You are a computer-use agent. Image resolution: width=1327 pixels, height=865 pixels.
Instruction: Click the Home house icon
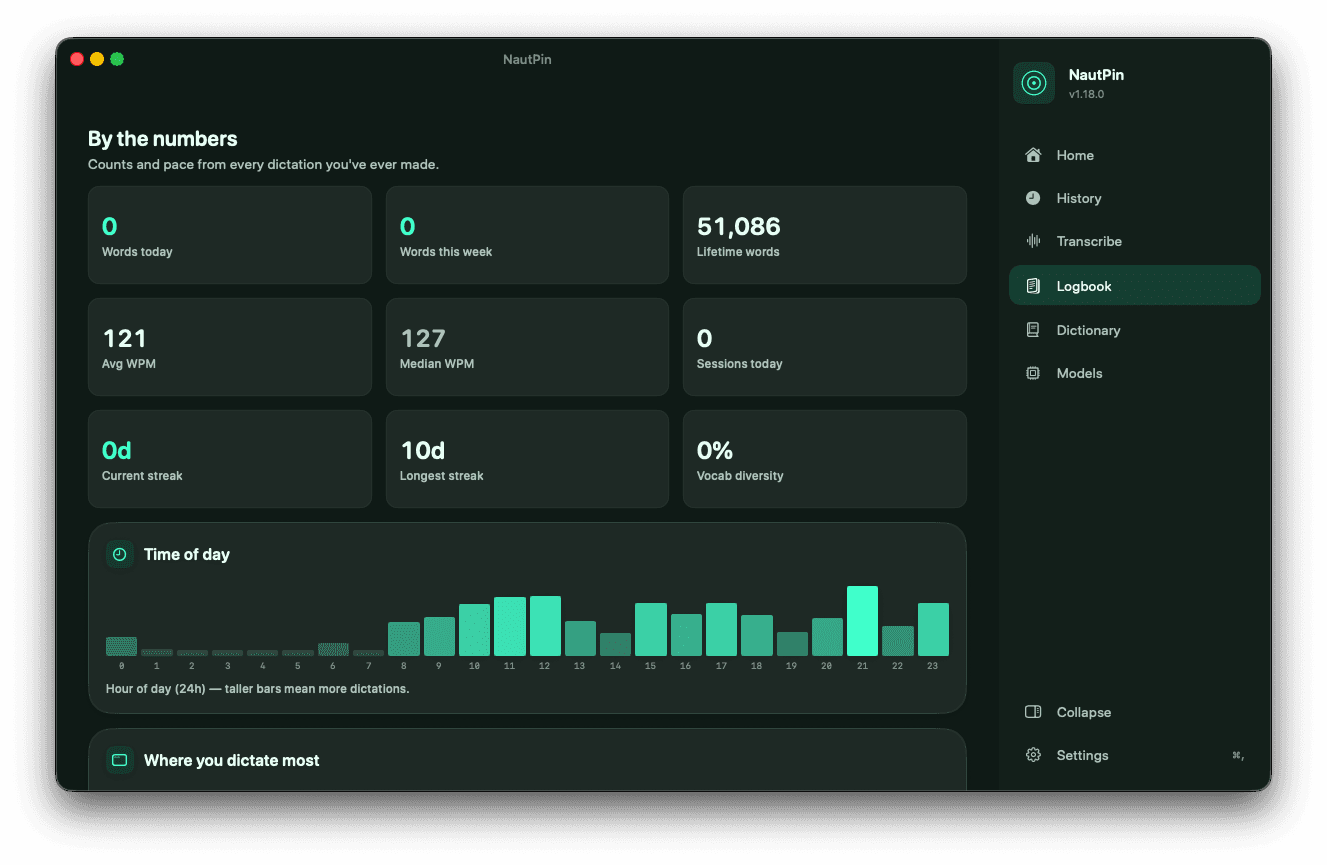(1033, 155)
